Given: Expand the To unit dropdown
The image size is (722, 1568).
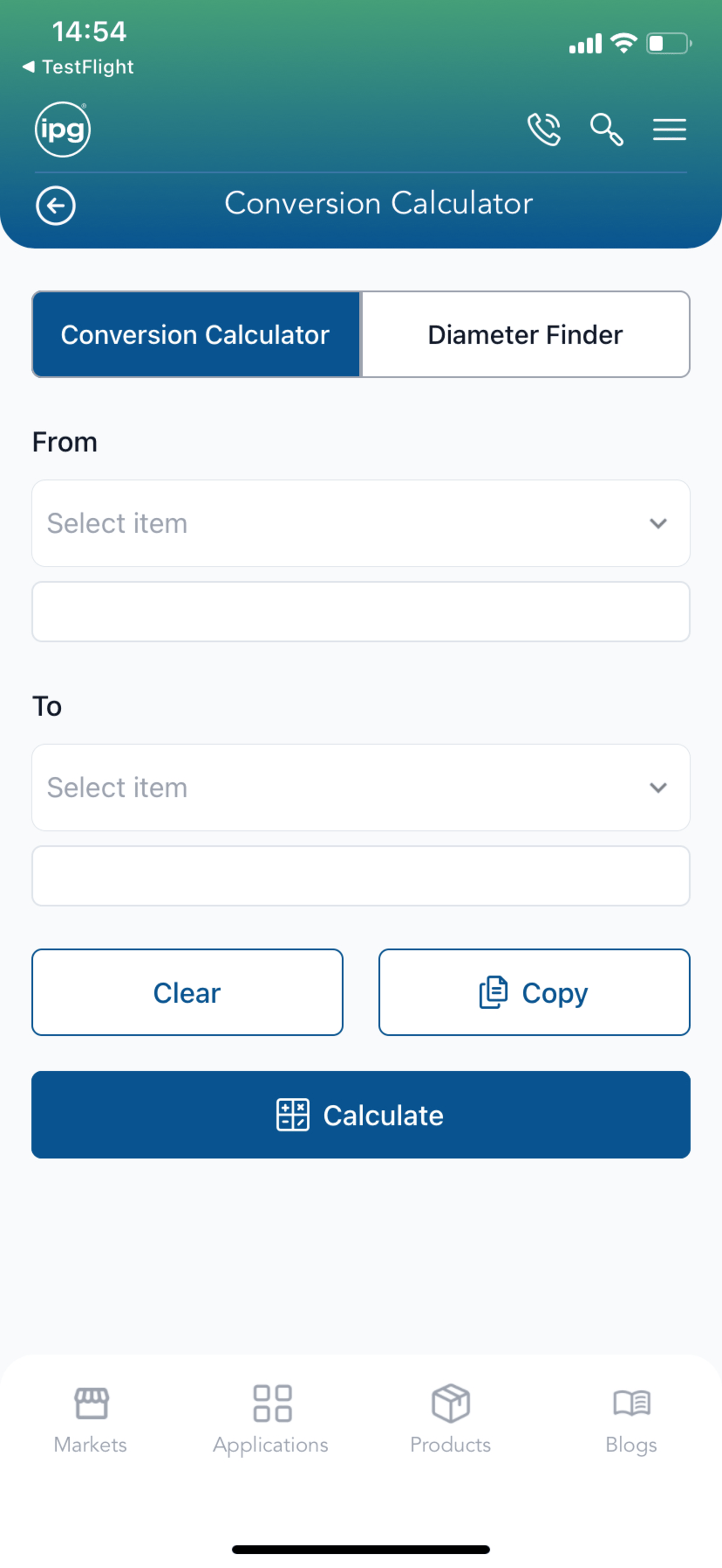Looking at the screenshot, I should pyautogui.click(x=361, y=788).
